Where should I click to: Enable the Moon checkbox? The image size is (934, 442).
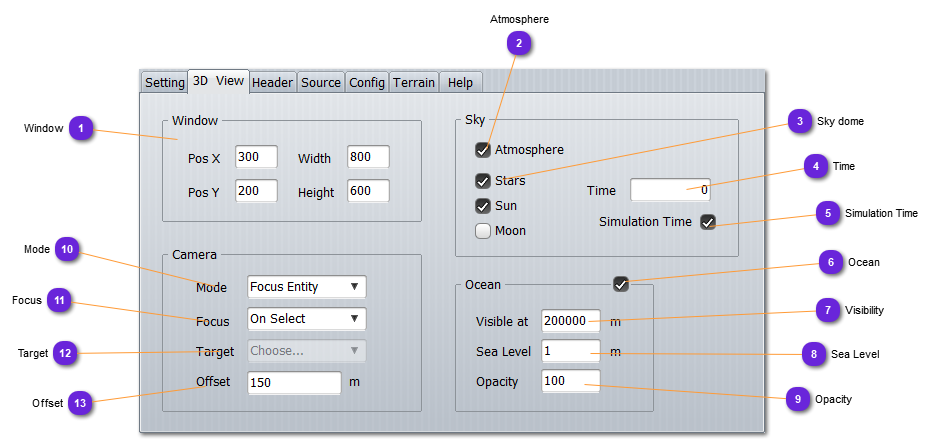(x=483, y=231)
